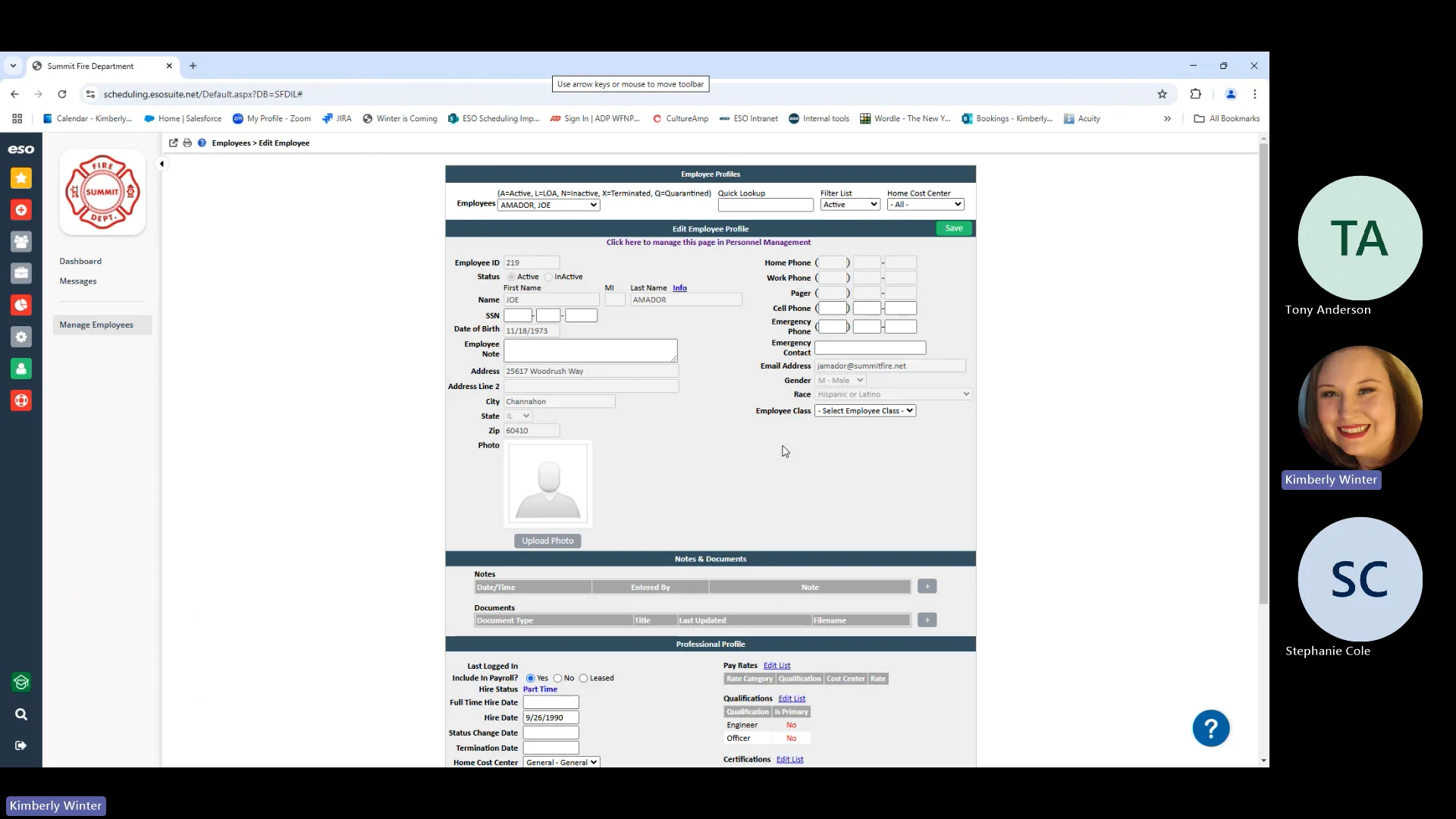Select the InActive status radio button
The width and height of the screenshot is (1456, 819).
[x=548, y=277]
